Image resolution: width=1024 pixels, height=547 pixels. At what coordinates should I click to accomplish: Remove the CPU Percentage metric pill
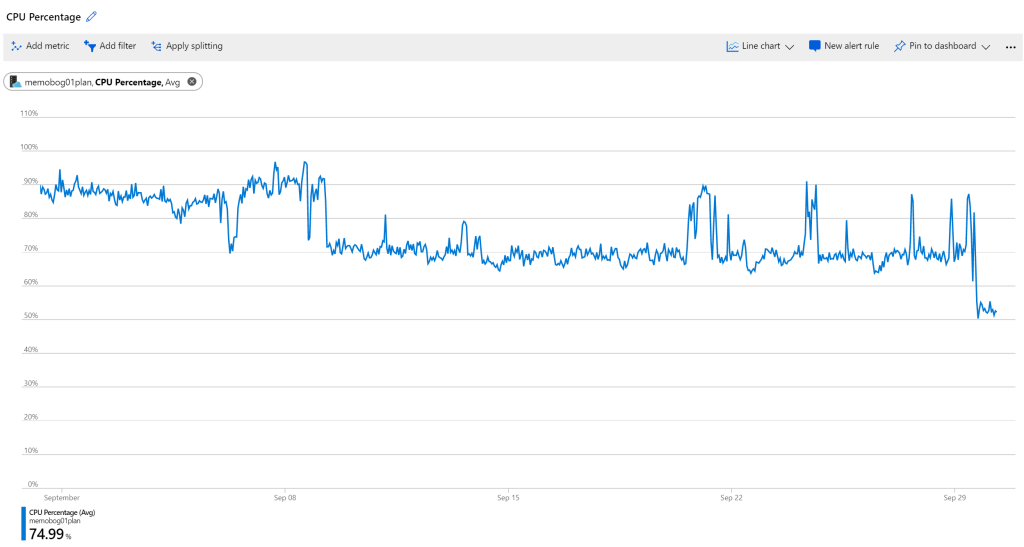pyautogui.click(x=192, y=82)
